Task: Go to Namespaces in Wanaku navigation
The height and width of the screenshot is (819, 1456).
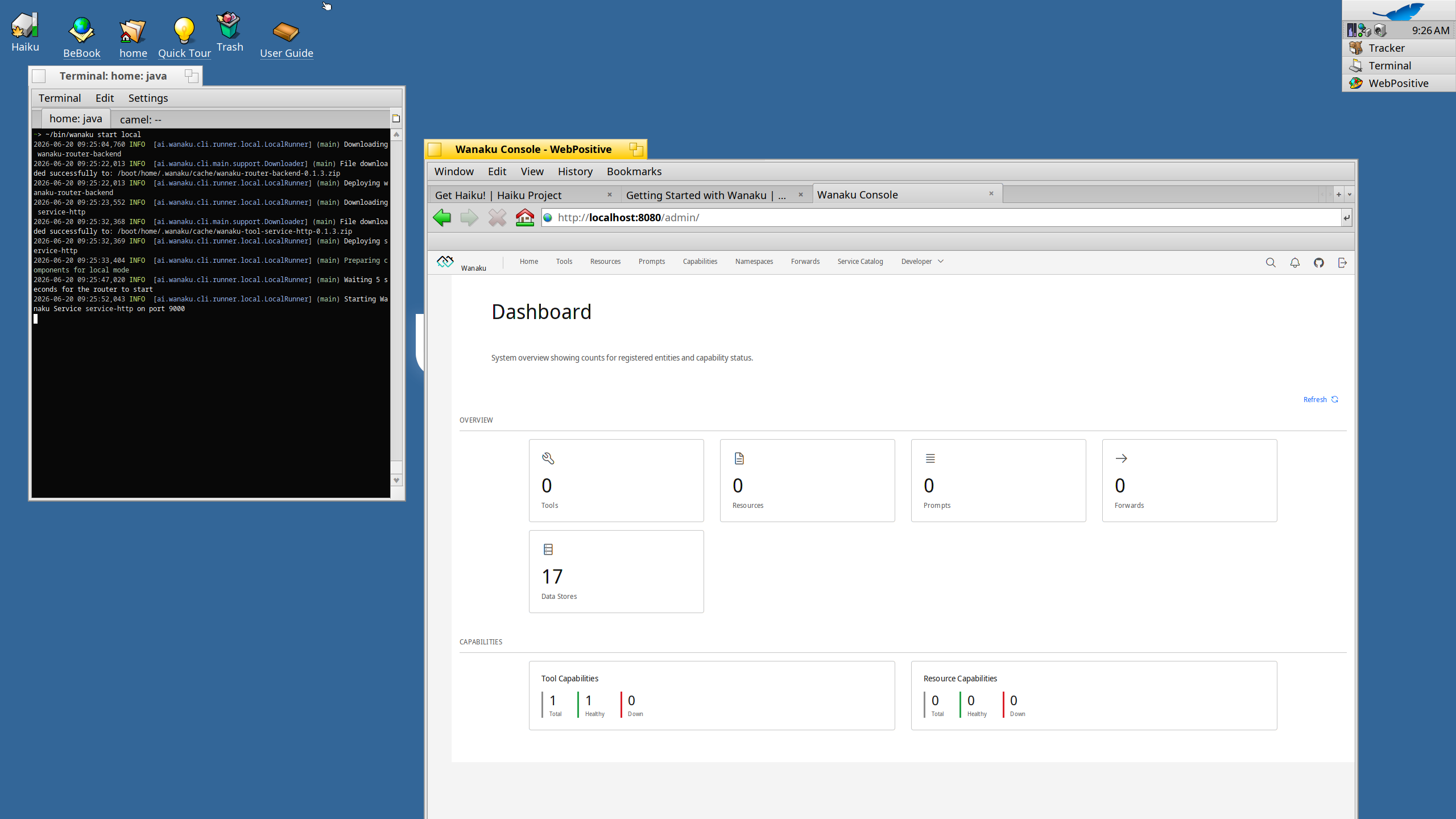Action: [x=754, y=262]
